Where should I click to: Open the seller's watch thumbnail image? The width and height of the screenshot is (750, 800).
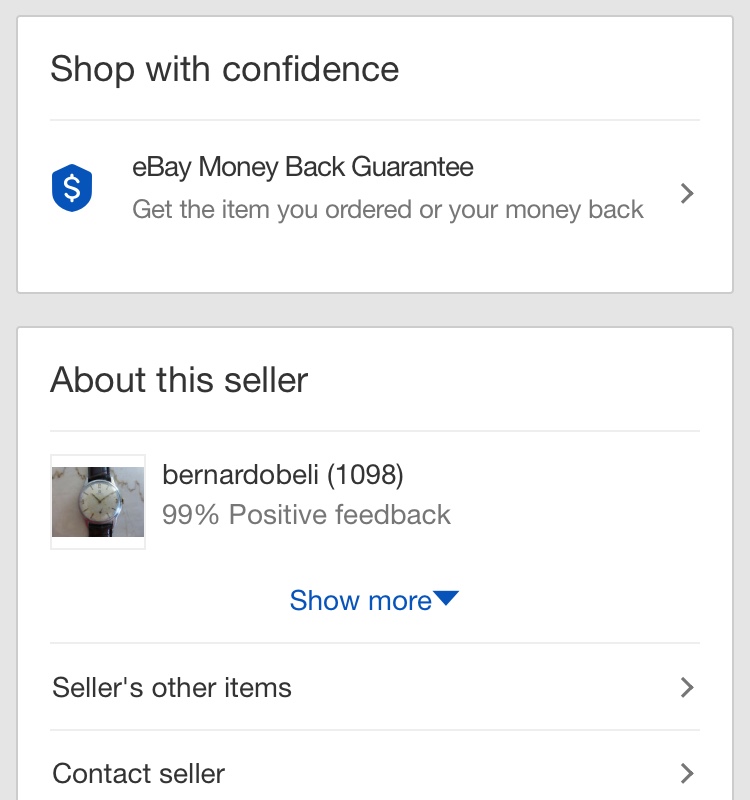98,502
